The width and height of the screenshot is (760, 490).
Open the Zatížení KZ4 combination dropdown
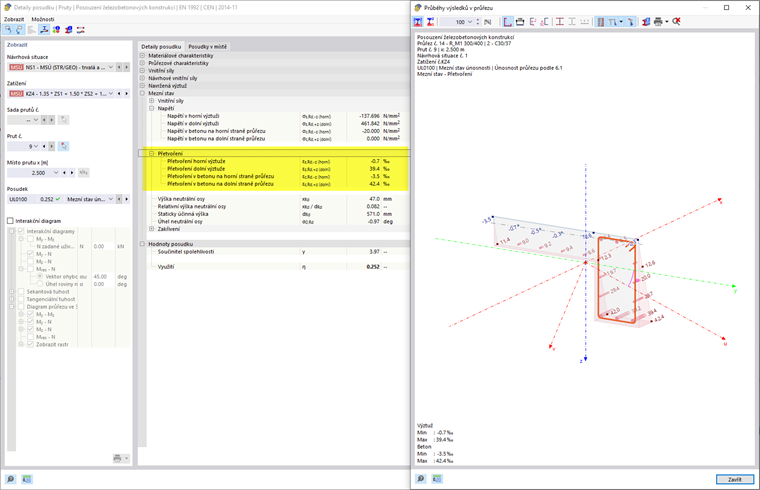(111, 93)
